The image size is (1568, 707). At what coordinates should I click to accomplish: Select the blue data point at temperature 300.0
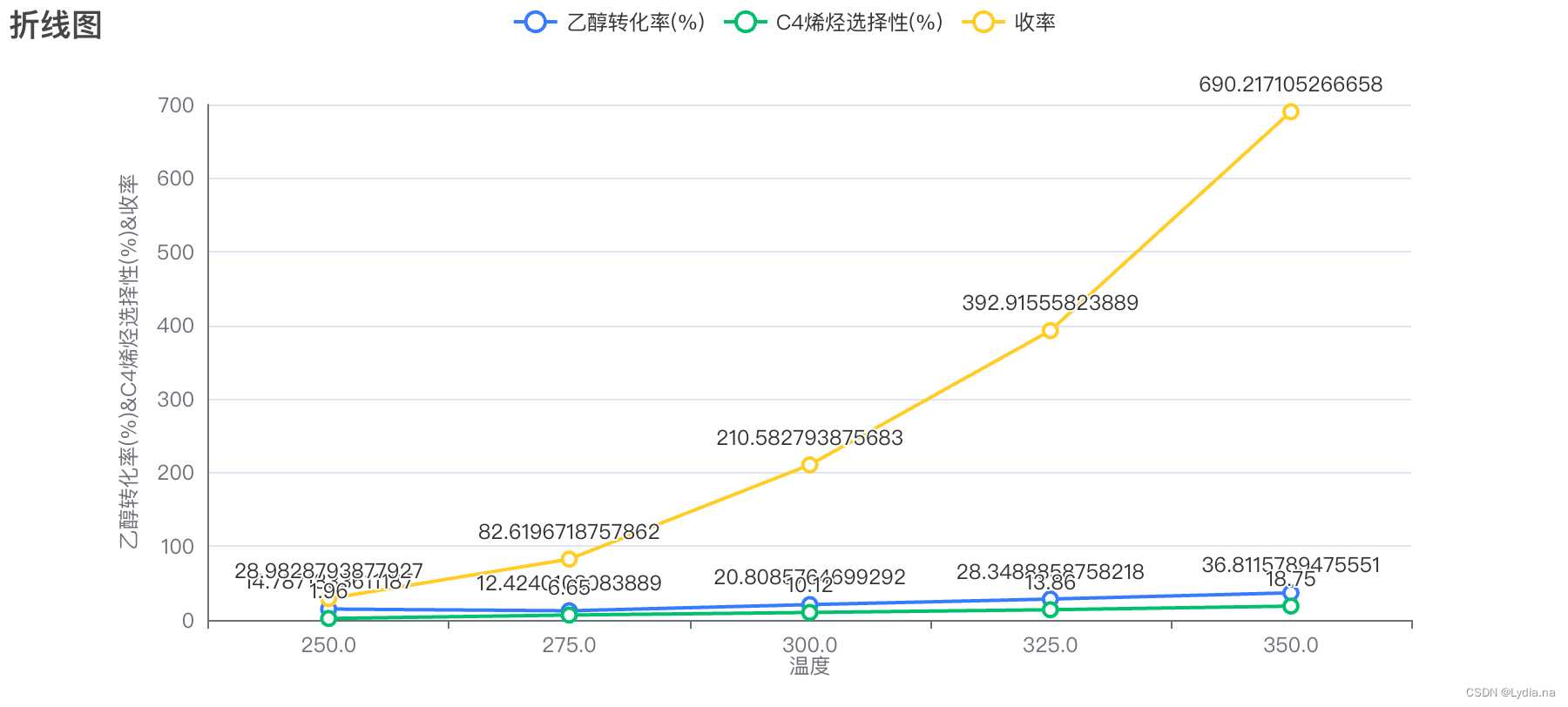tap(810, 604)
